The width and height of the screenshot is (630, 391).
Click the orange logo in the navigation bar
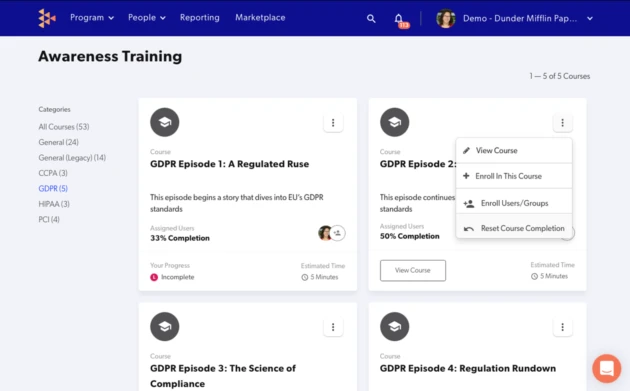[x=47, y=18]
